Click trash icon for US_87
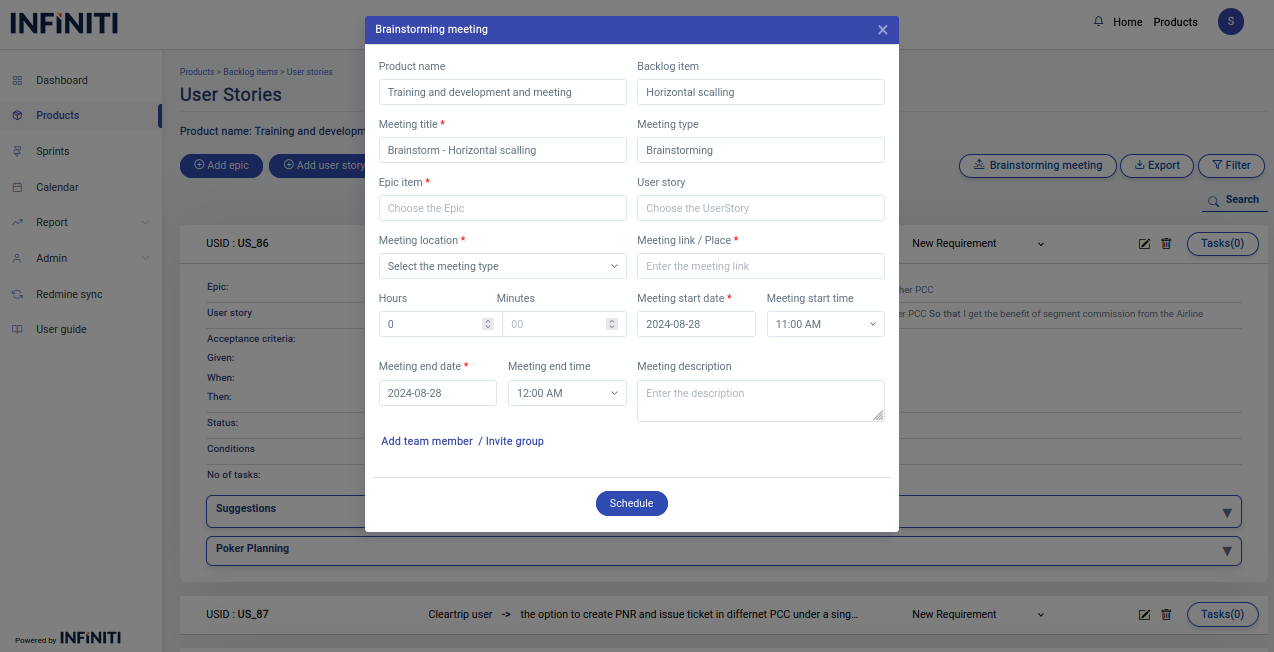 pyautogui.click(x=1166, y=615)
